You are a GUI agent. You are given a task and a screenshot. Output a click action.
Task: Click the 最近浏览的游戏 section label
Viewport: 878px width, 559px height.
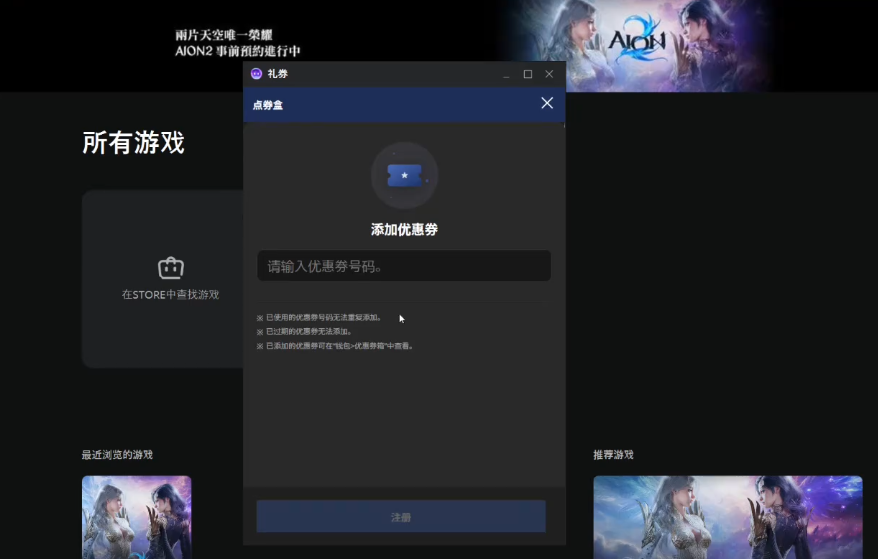click(117, 455)
